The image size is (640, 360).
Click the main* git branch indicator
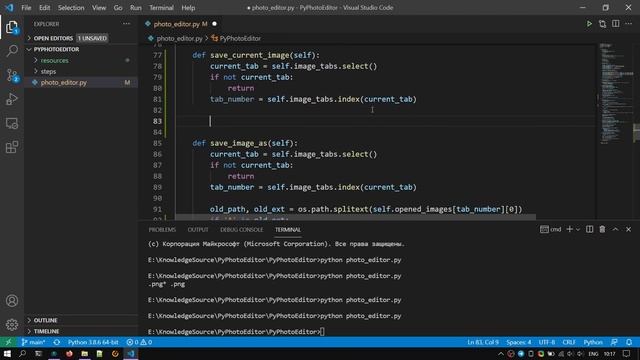33,342
